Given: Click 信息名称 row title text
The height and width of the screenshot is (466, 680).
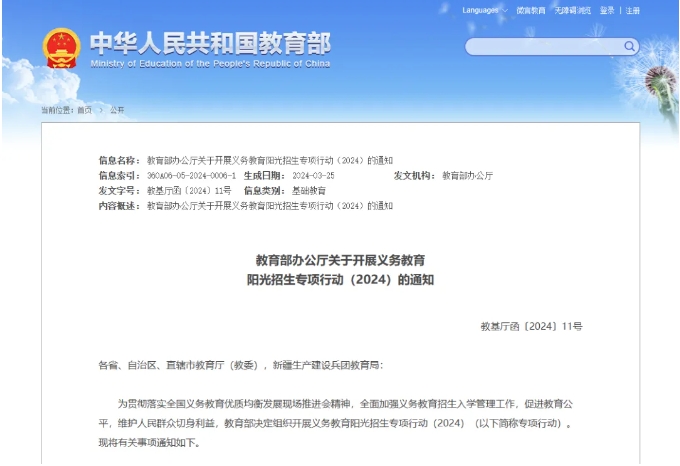Looking at the screenshot, I should point(270,160).
